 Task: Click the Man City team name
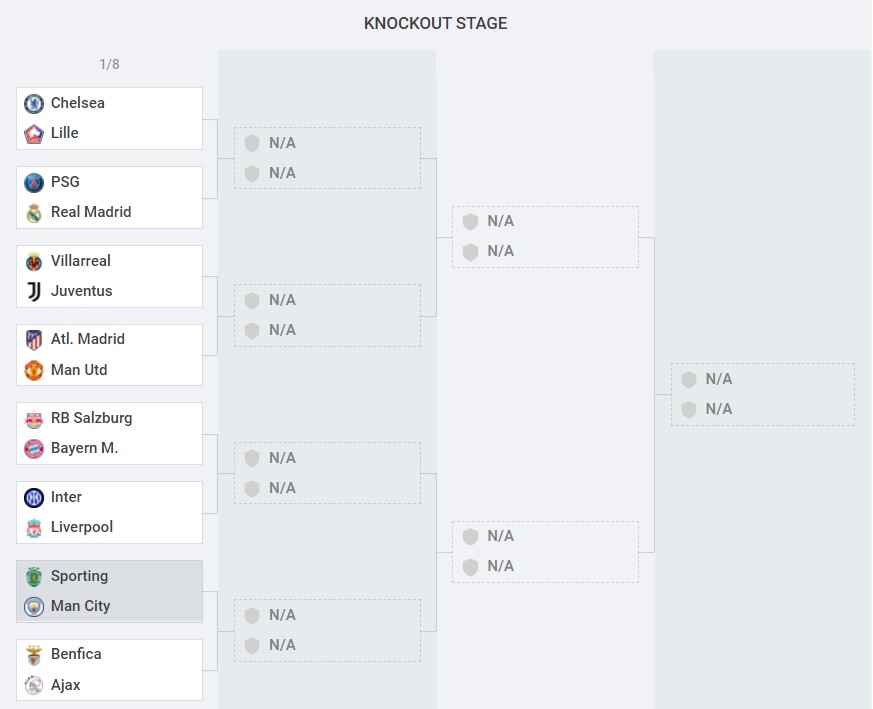[80, 606]
